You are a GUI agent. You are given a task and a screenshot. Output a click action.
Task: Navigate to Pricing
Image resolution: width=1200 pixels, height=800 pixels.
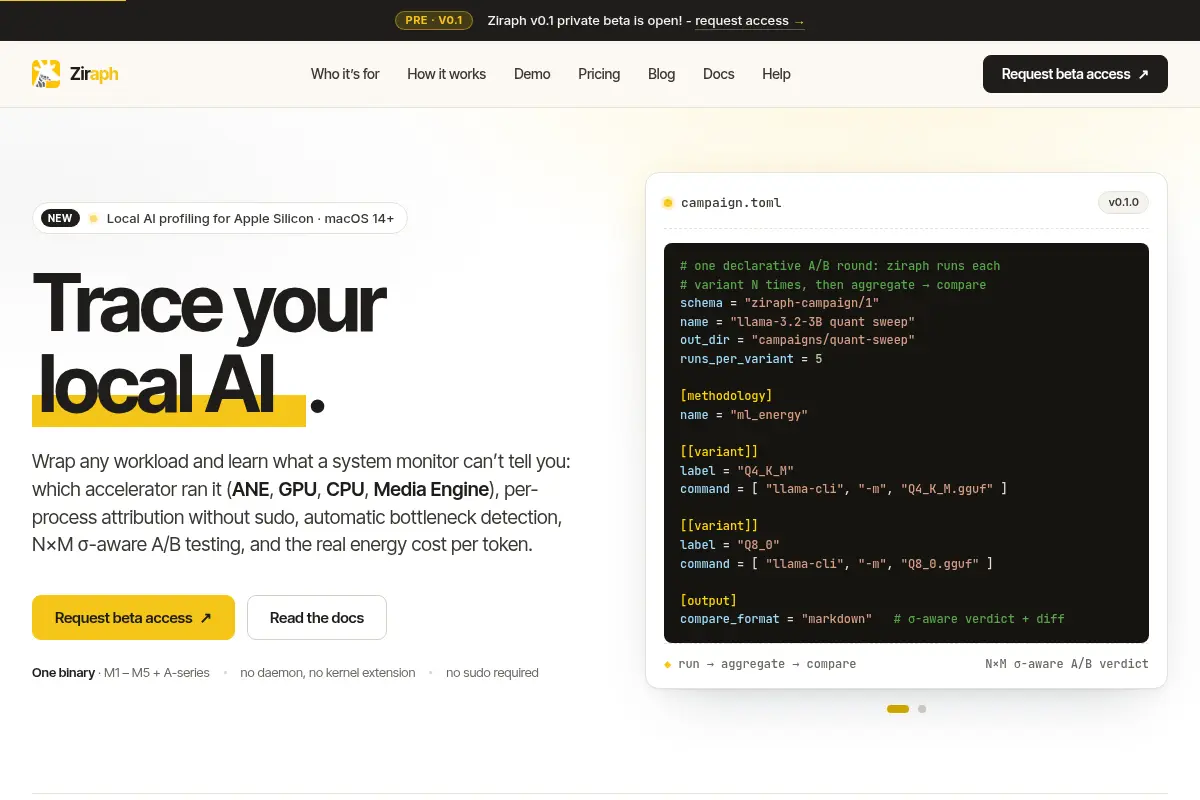coord(599,74)
